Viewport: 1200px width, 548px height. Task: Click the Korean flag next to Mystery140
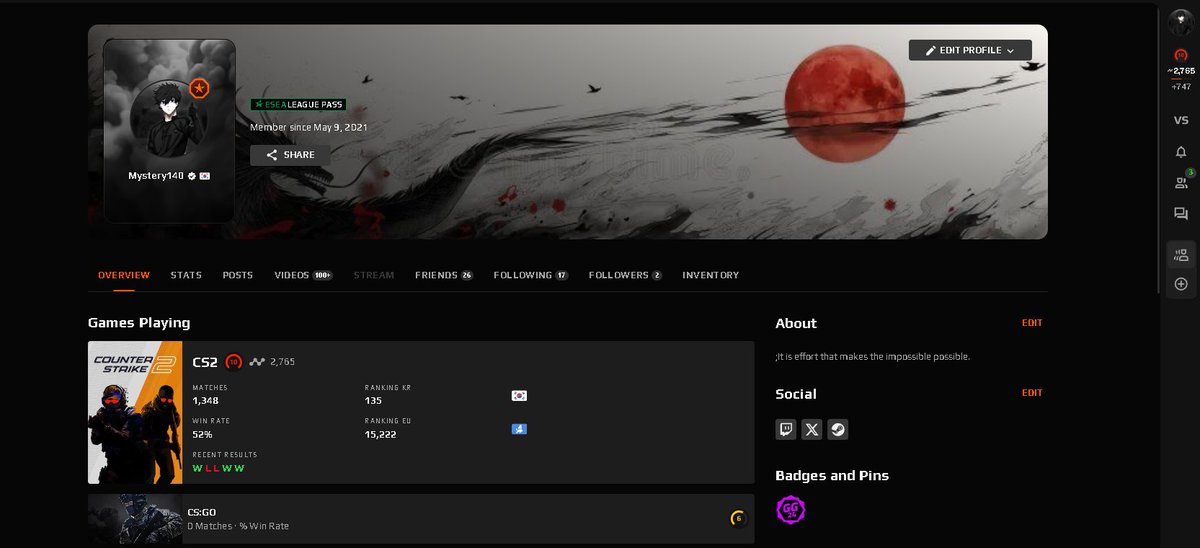click(x=205, y=175)
